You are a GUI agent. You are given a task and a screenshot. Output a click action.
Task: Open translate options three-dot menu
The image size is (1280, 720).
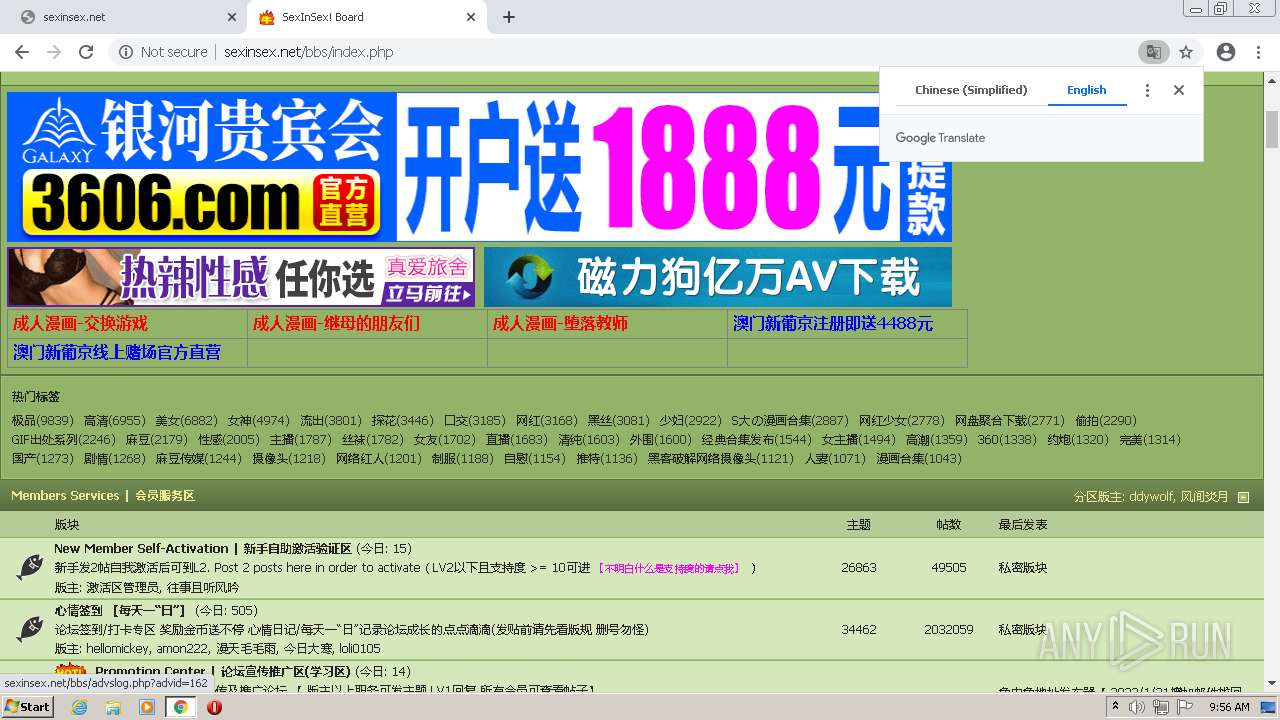click(1147, 90)
